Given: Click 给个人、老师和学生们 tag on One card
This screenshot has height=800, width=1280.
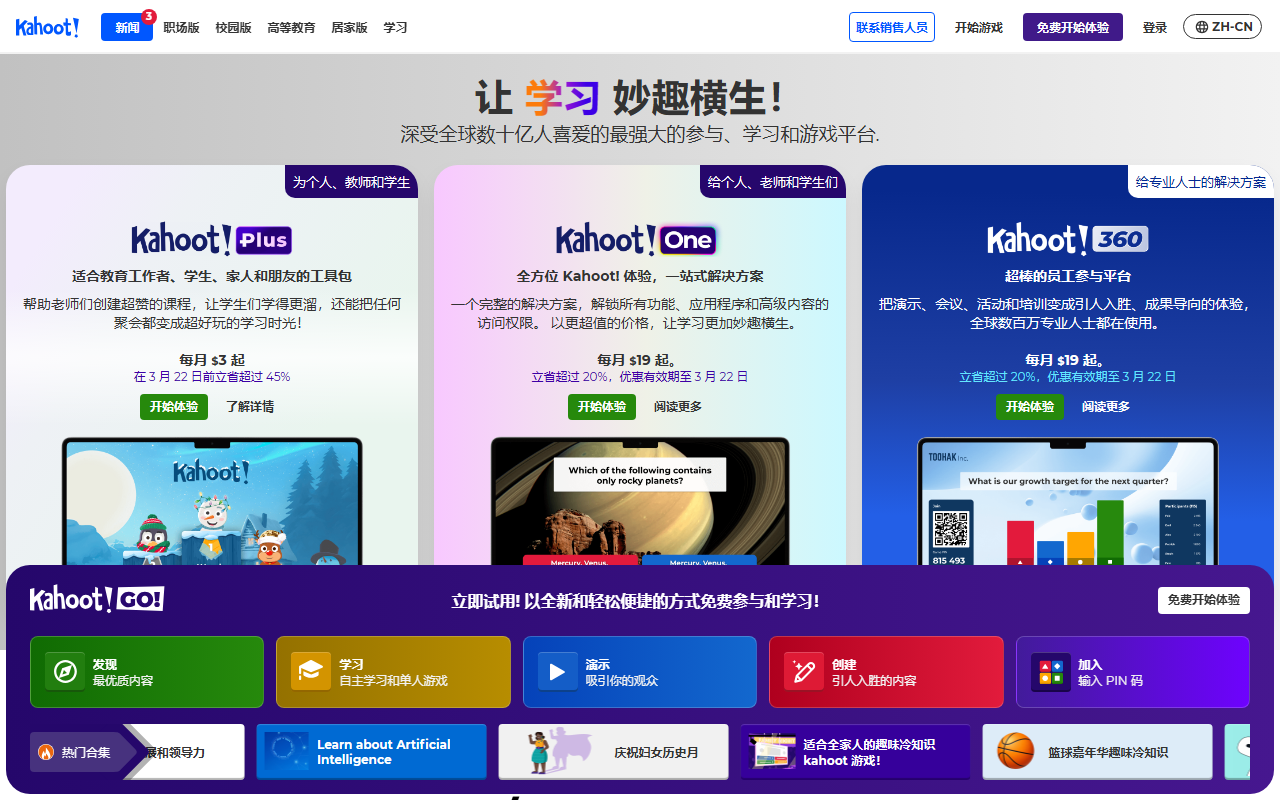Looking at the screenshot, I should coord(773,182).
